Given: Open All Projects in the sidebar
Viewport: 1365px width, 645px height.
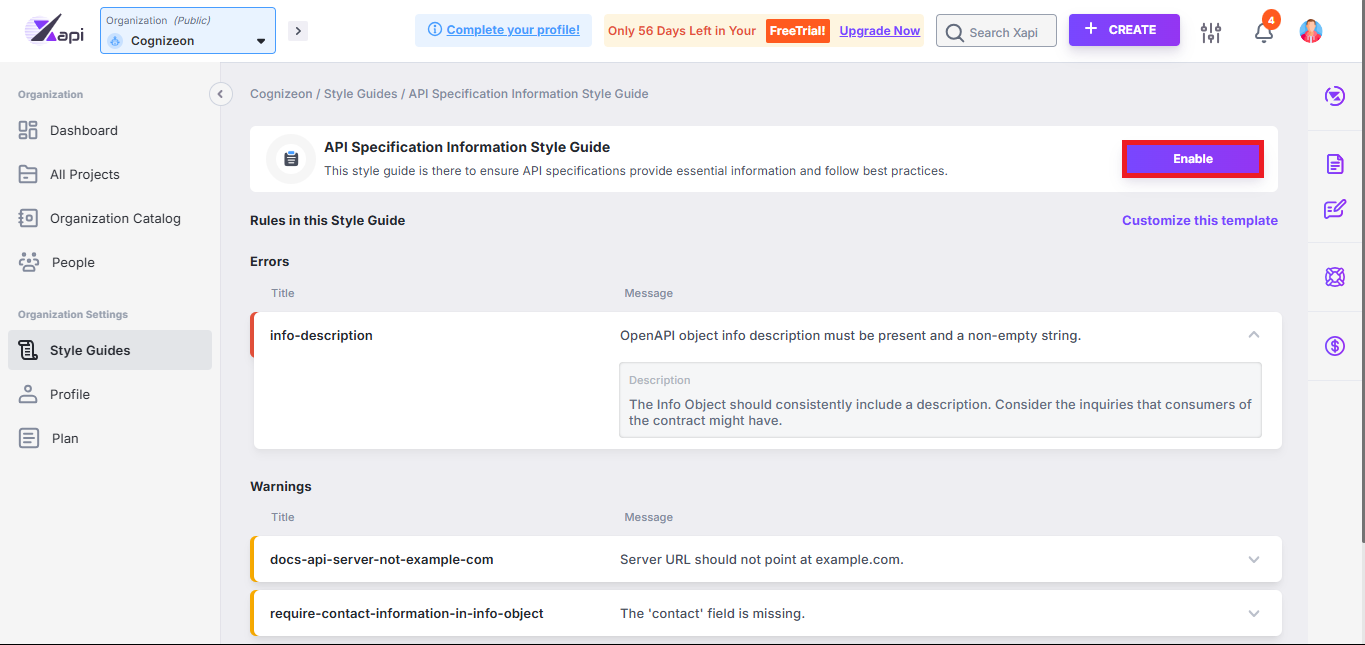Looking at the screenshot, I should pyautogui.click(x=84, y=174).
